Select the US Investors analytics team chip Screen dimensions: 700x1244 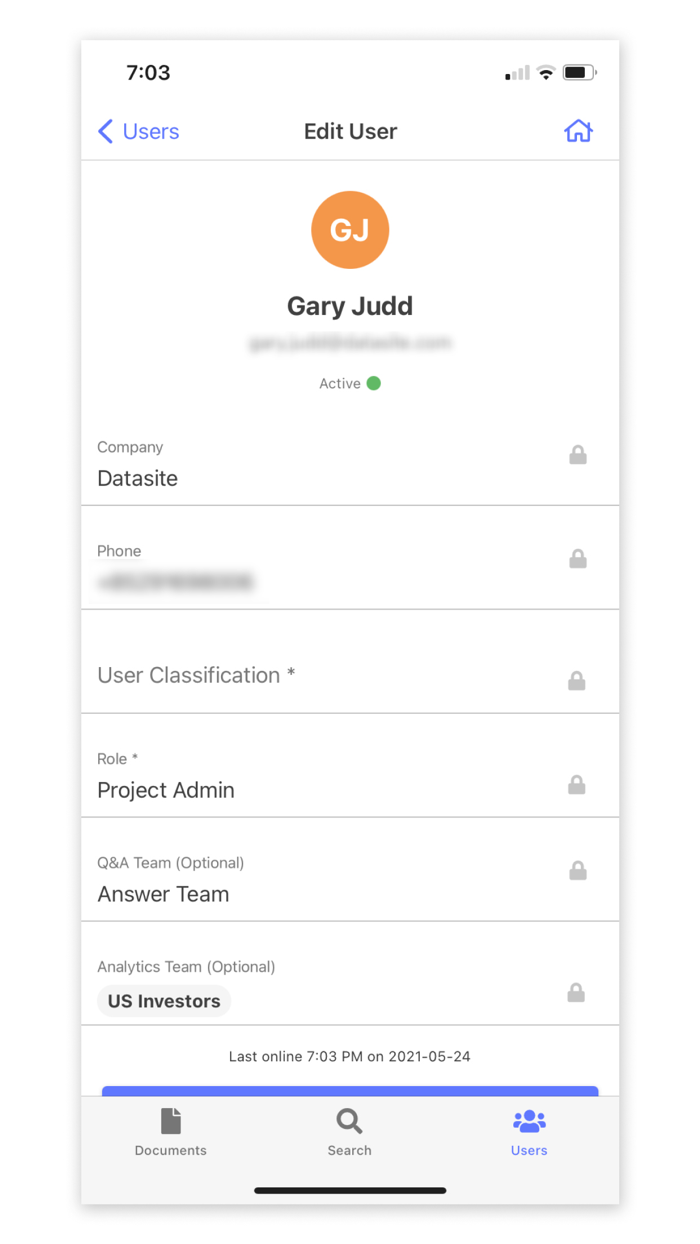164,1001
